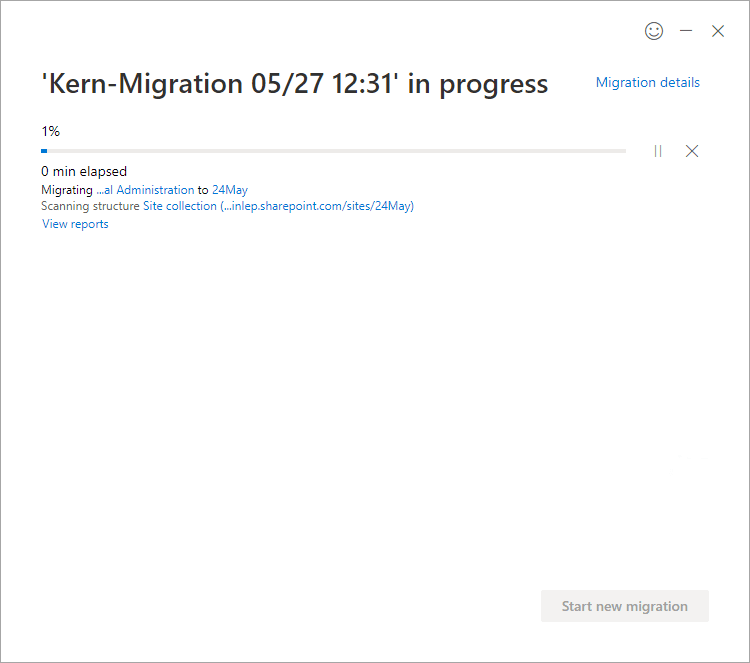The image size is (750, 663).
Task: Close the migration tool window
Action: point(718,31)
